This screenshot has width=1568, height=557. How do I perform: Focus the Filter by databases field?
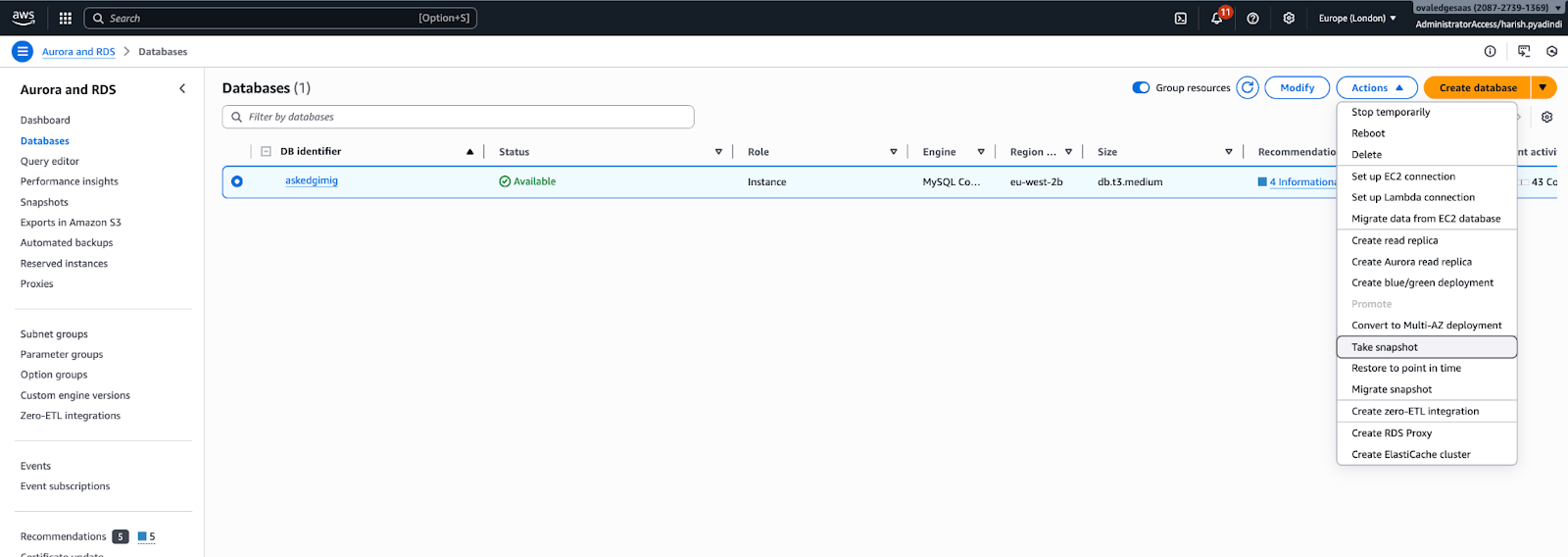[459, 117]
